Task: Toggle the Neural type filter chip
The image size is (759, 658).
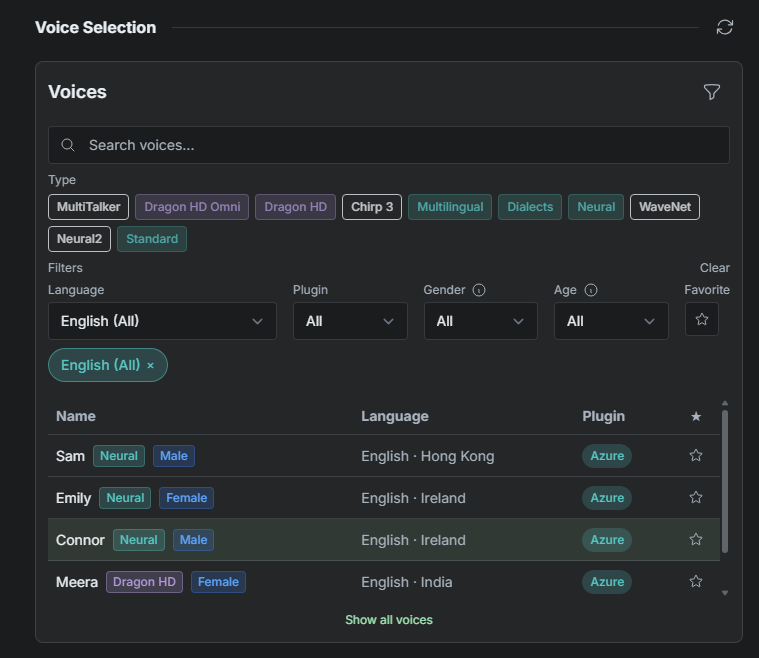Action: [x=596, y=207]
